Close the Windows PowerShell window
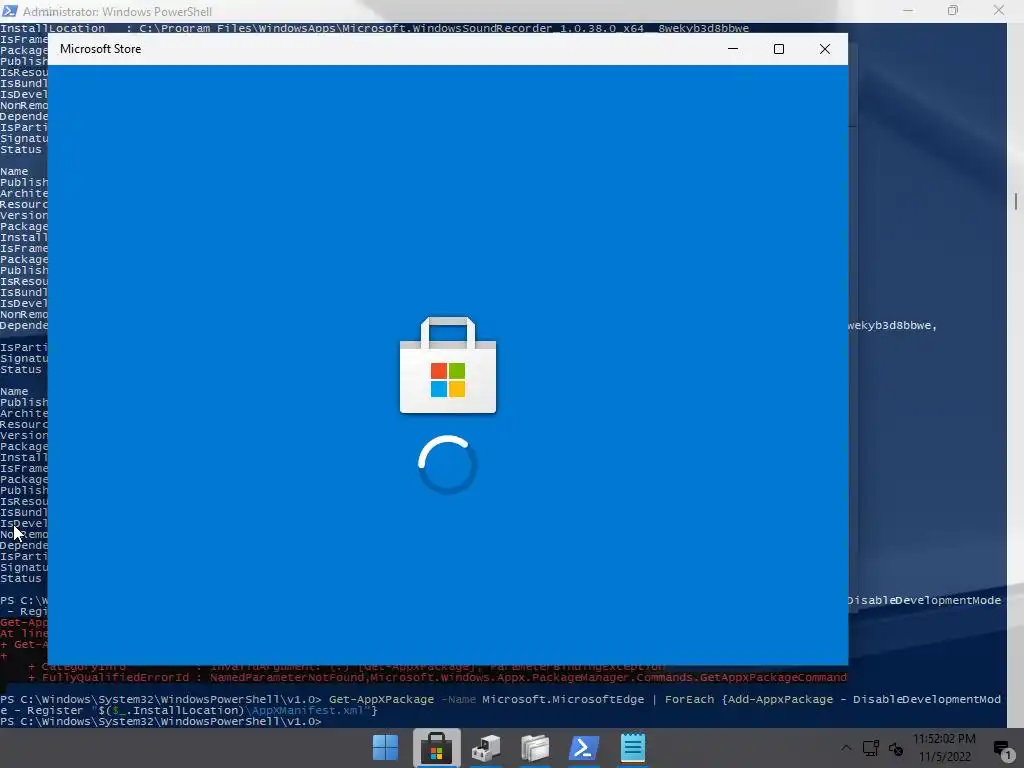This screenshot has width=1024, height=768. point(999,10)
